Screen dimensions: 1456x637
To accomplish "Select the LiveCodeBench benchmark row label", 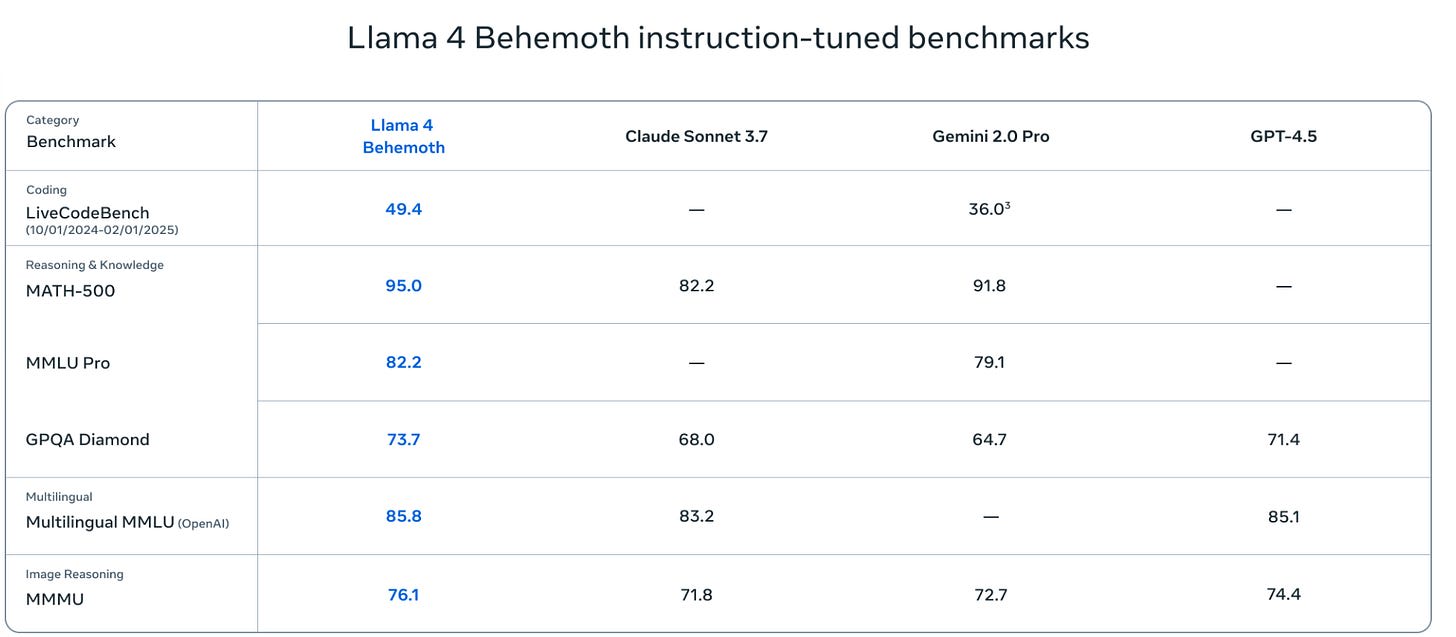I will coord(88,213).
